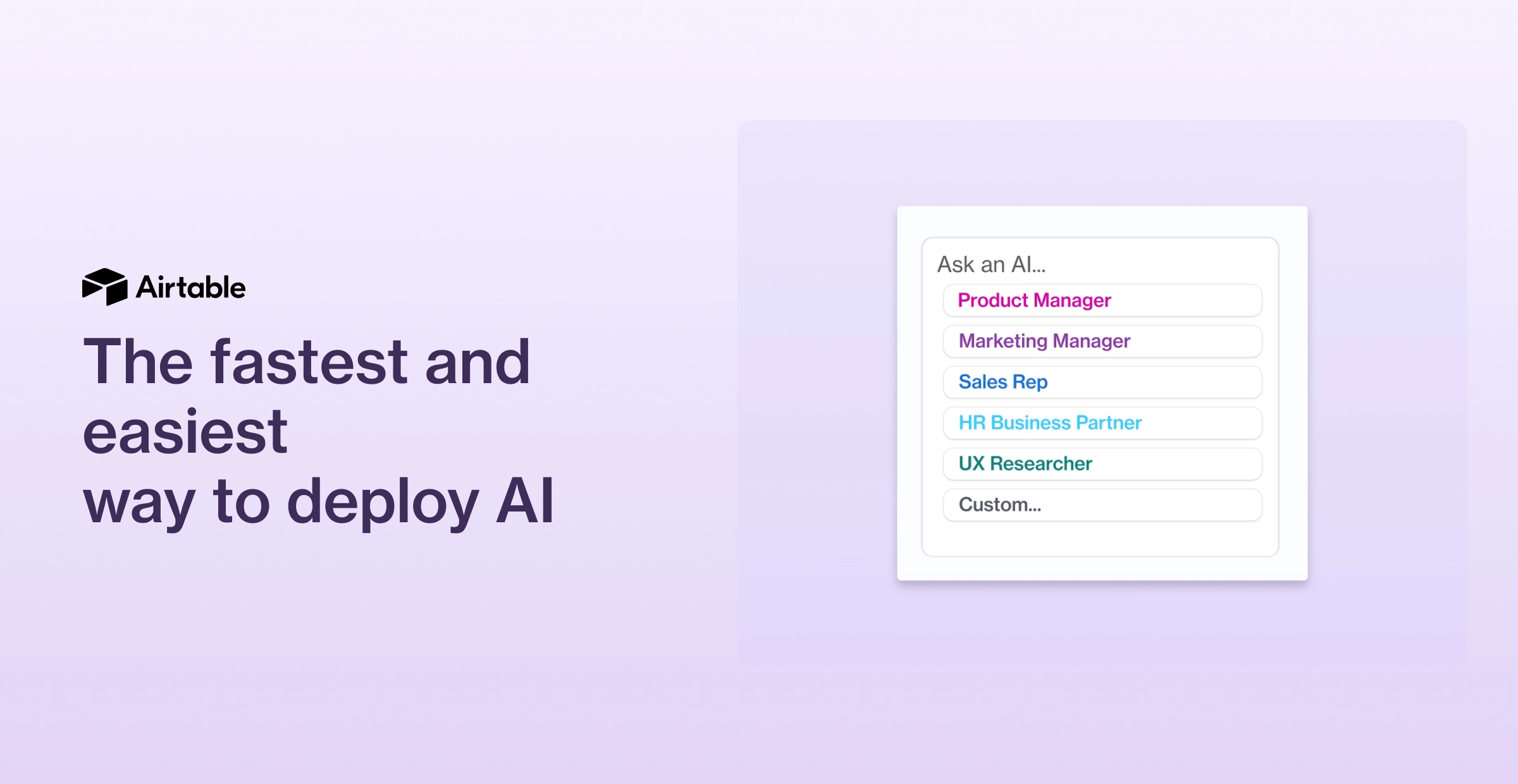This screenshot has width=1518, height=784.
Task: Choose the Marketing Manager role
Action: [x=1102, y=341]
